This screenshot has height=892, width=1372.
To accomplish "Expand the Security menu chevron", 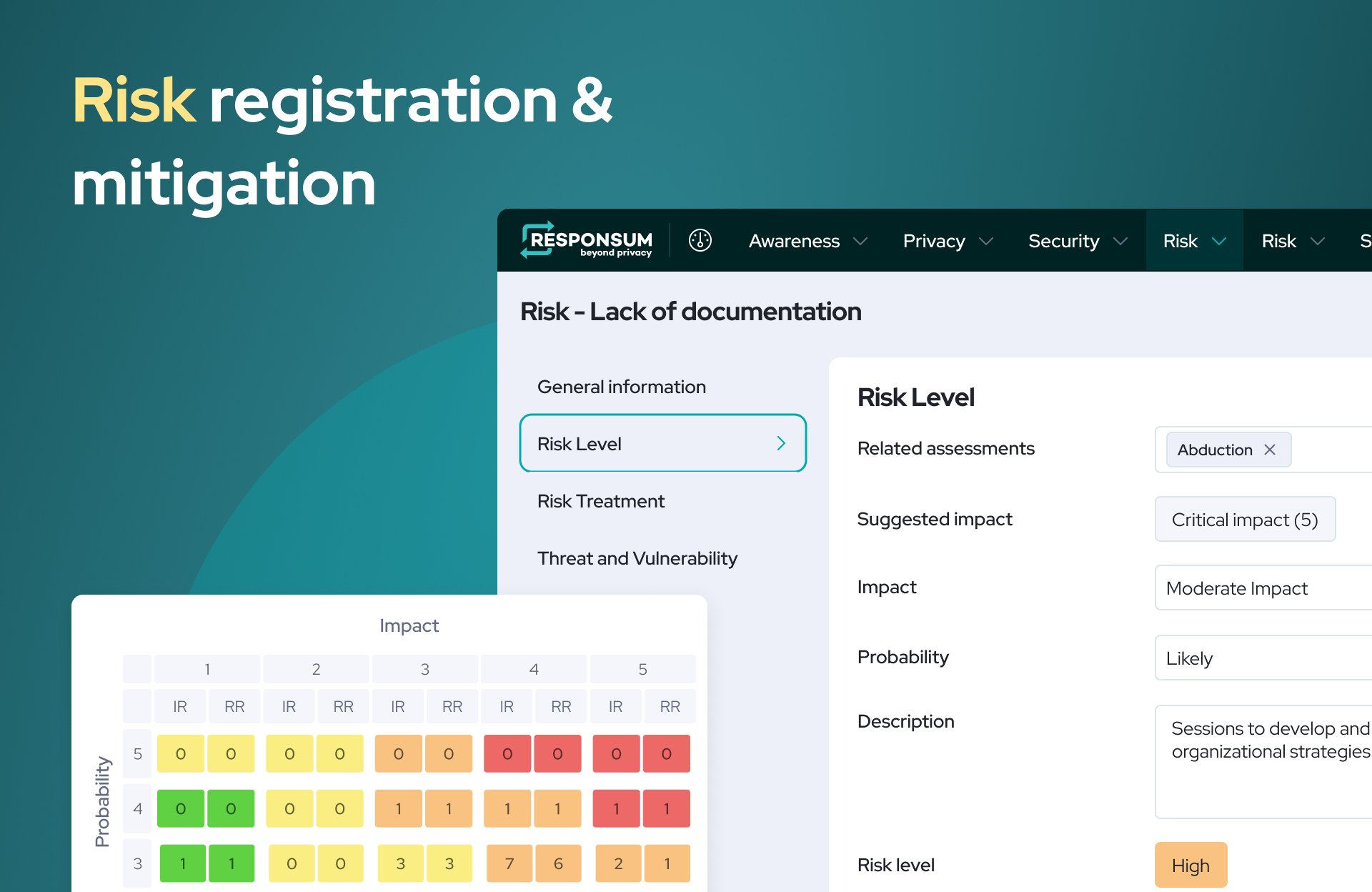I will coord(1120,242).
